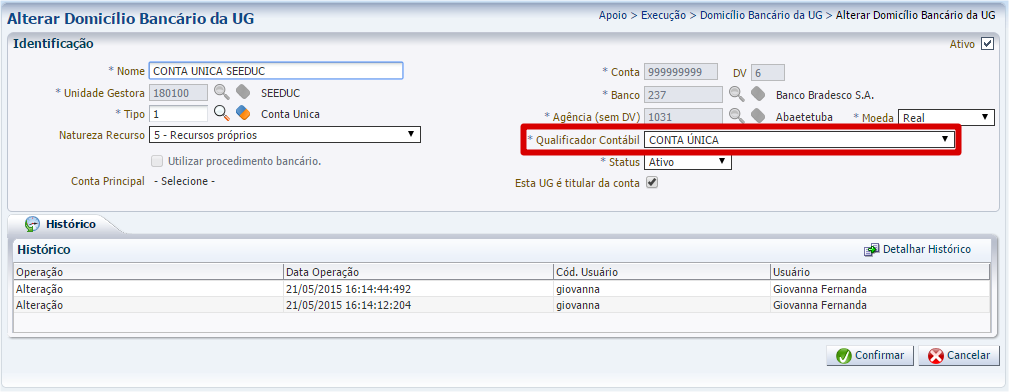1009x392 pixels.
Task: Click the 'Abaetetuba' agency name
Action: tap(804, 117)
